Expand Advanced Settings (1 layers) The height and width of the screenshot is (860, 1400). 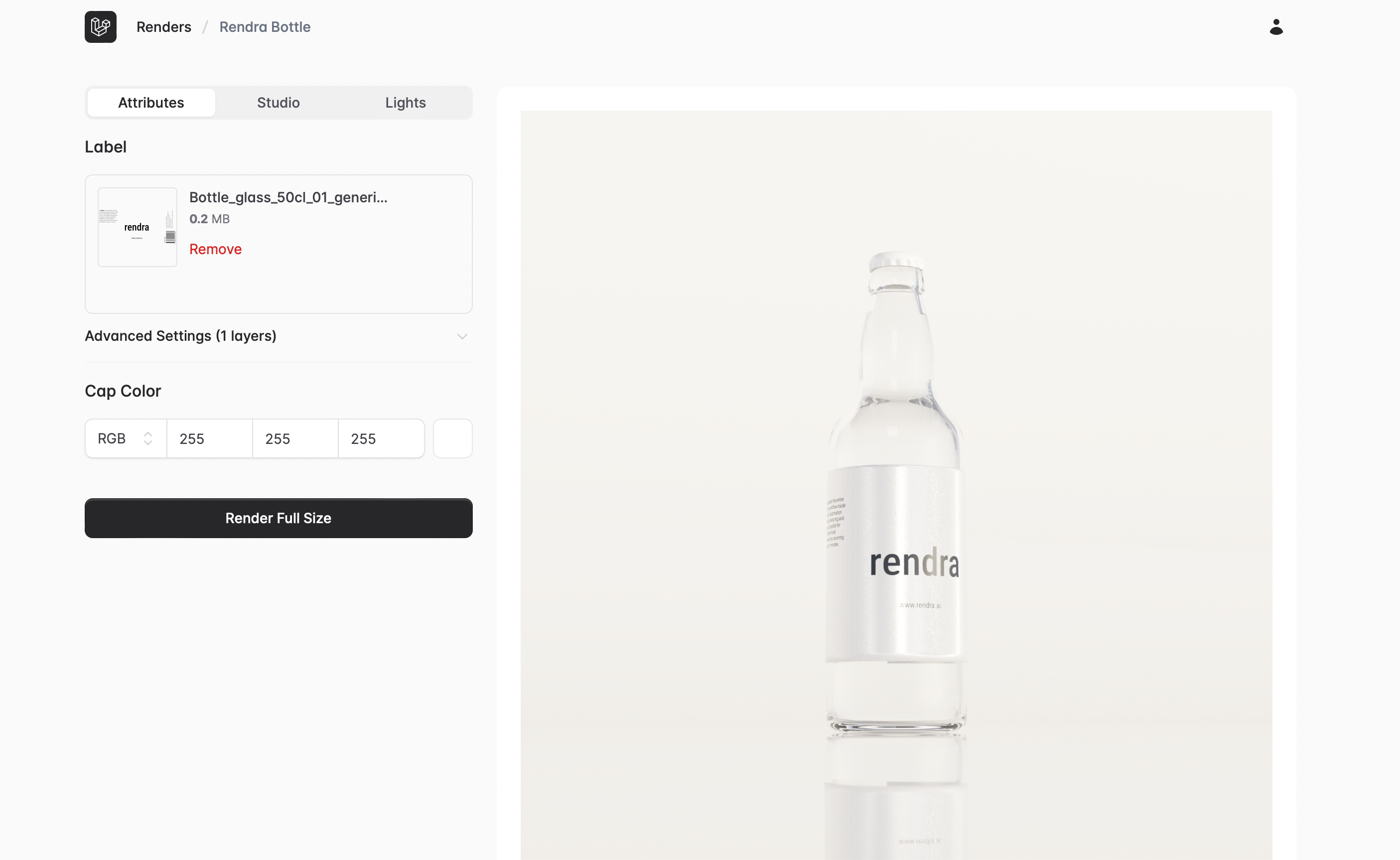(x=180, y=336)
